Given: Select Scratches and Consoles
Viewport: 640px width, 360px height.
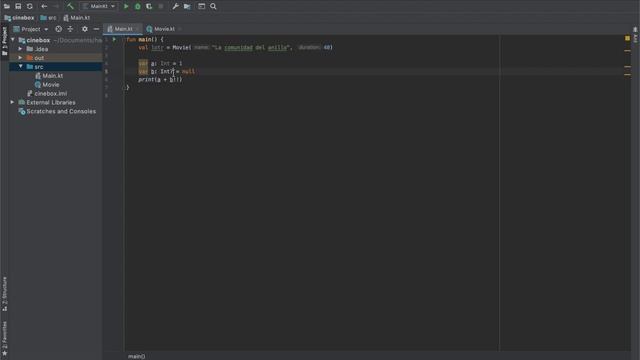Looking at the screenshot, I should (x=57, y=111).
